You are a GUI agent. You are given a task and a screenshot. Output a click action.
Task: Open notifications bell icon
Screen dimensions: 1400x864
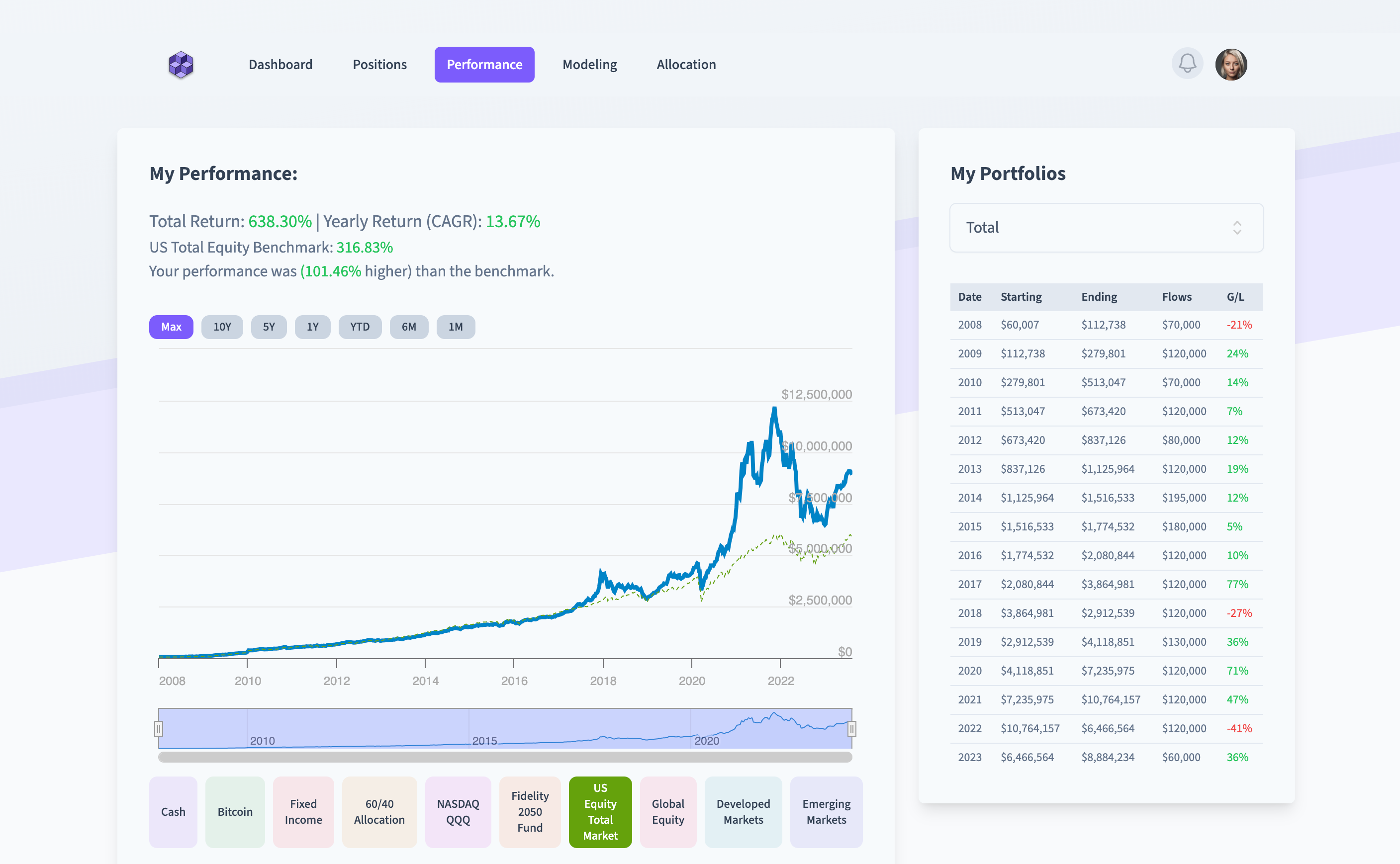click(x=1187, y=64)
